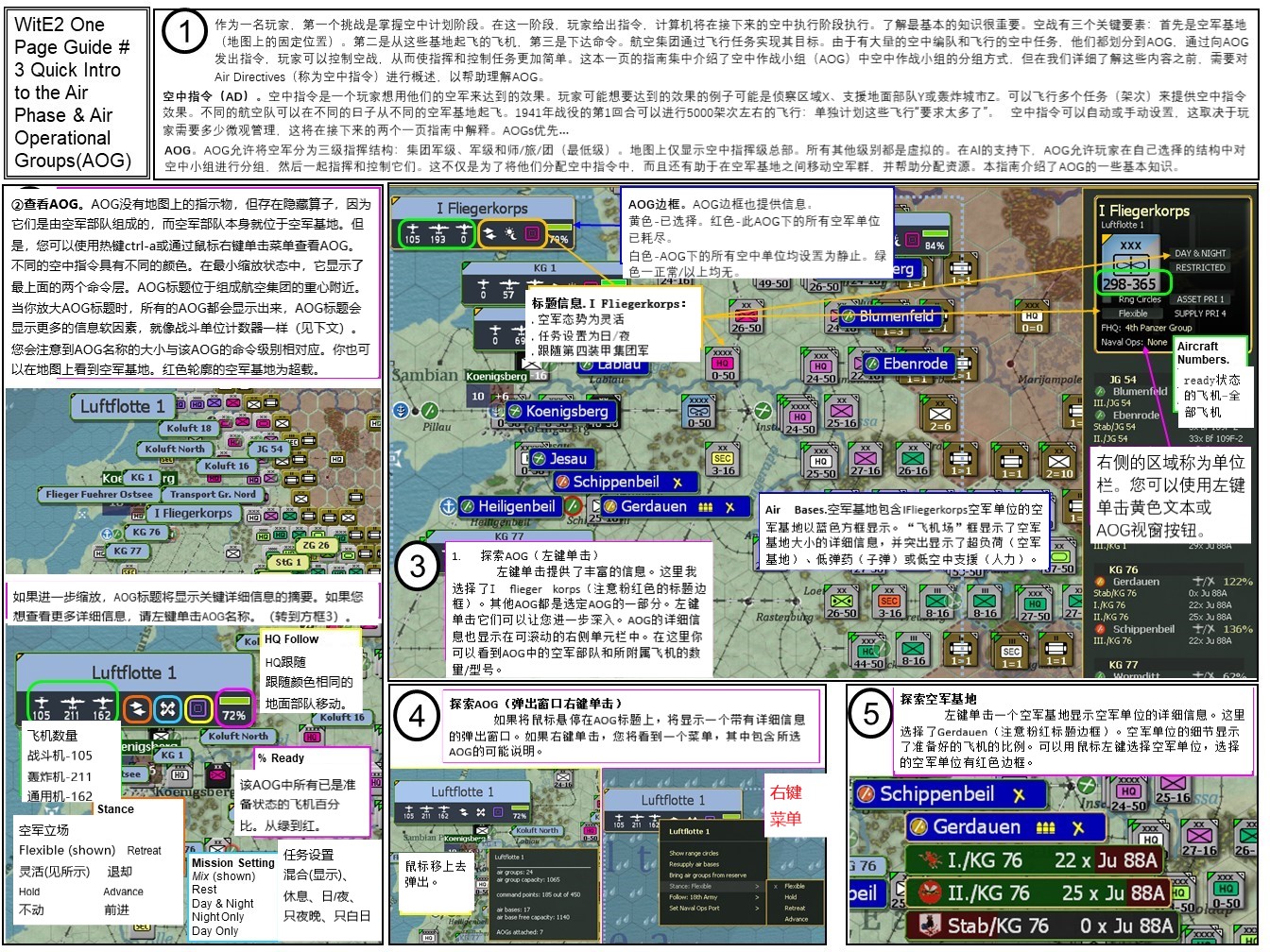Screen dimensions: 1270x952
Task: Select Flieger Fuehrer Ostsee AOG label
Action: 98,494
